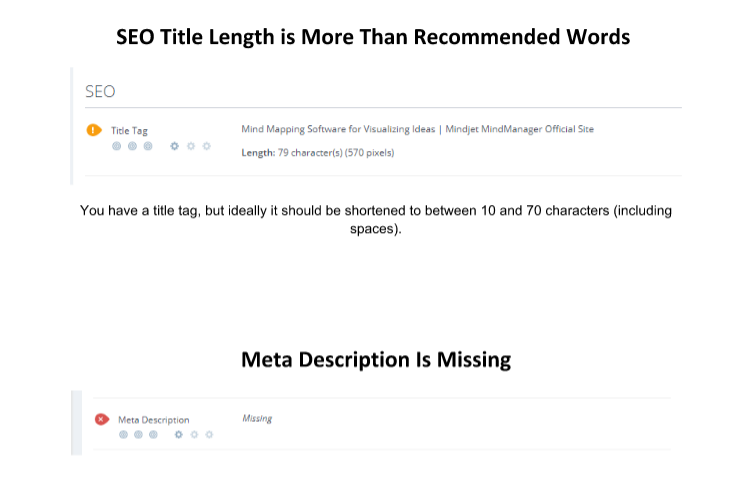Click second target icon under Meta Description
Screen dimensions: 753x488
pos(138,435)
